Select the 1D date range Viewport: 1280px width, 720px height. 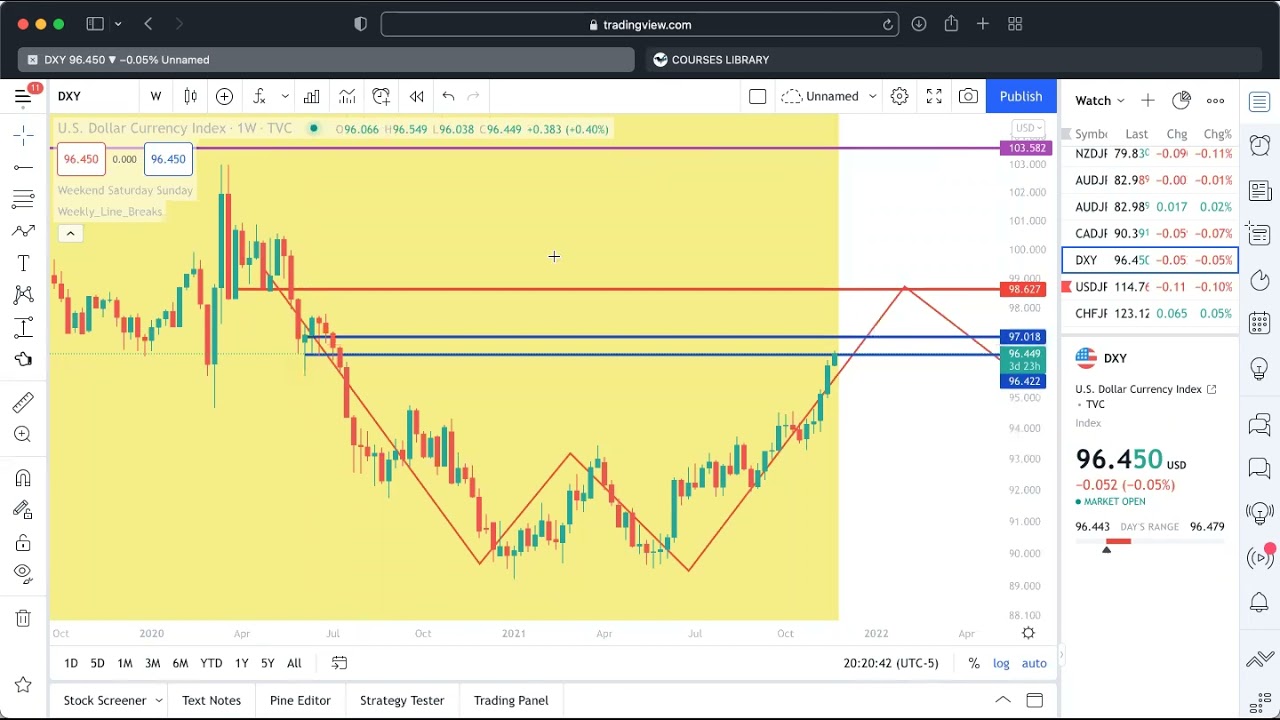click(x=71, y=663)
